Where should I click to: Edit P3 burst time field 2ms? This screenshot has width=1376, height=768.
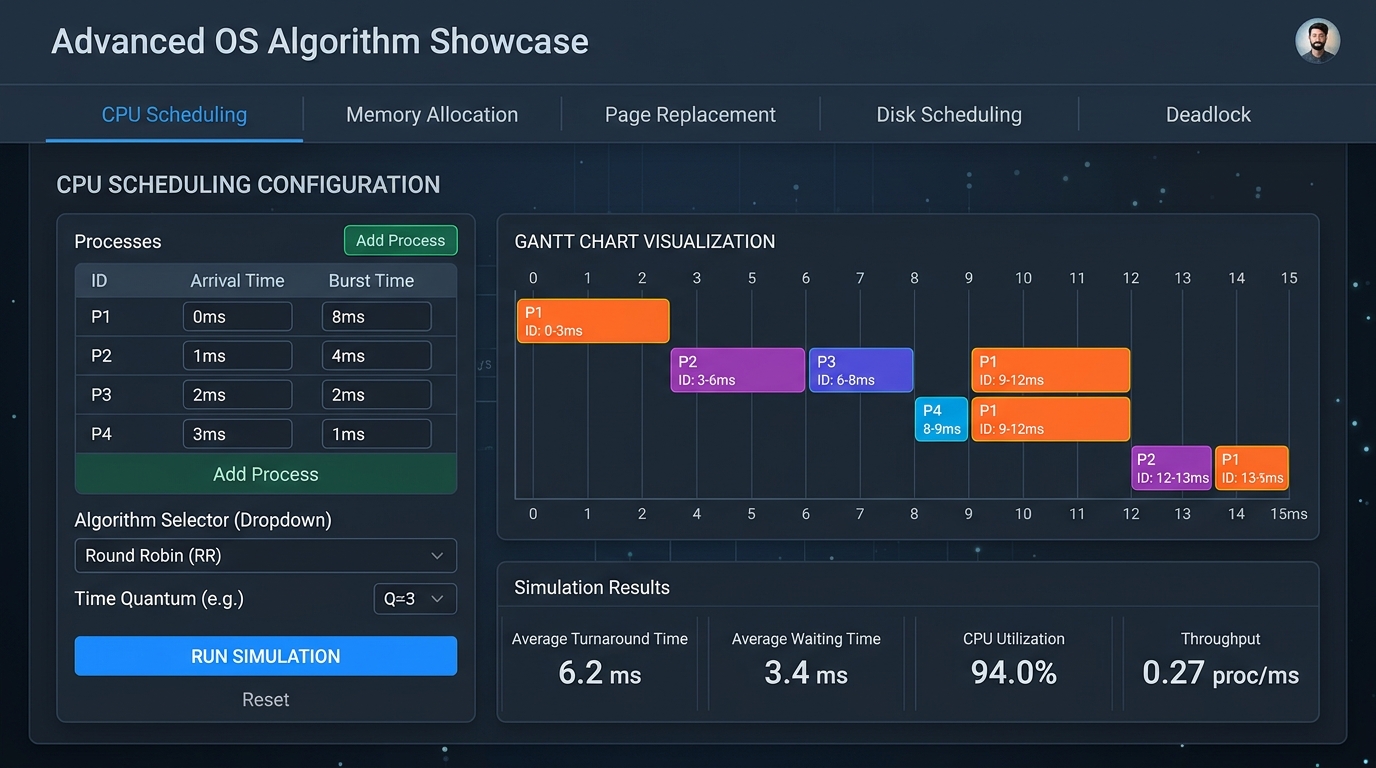376,395
